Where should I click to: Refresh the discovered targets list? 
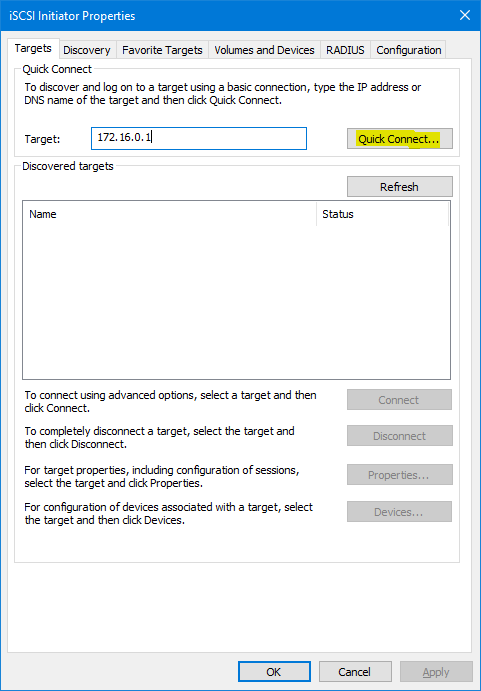coord(399,187)
